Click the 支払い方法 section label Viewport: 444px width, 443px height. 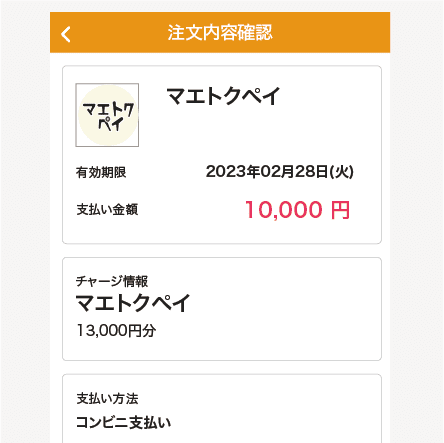click(x=107, y=399)
